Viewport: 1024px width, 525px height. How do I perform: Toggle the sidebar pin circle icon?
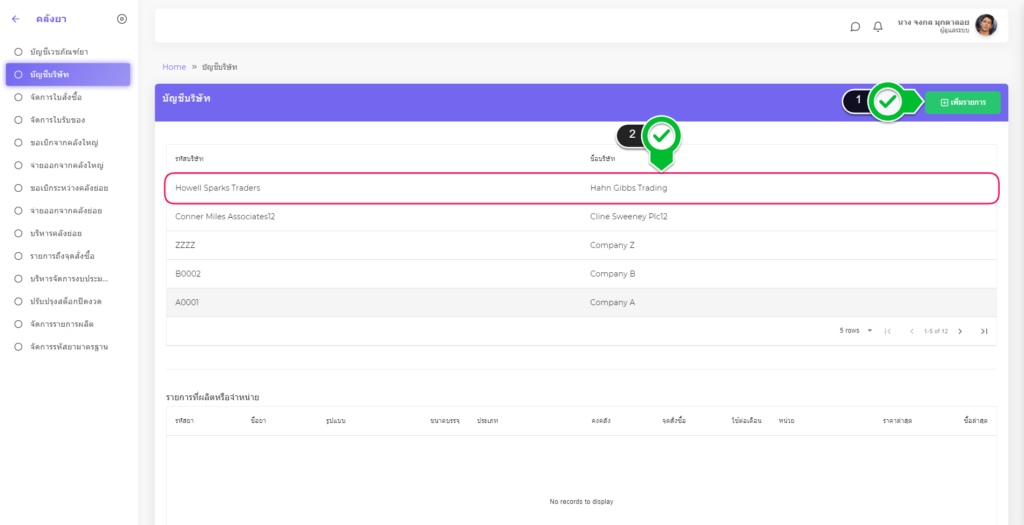pos(122,19)
